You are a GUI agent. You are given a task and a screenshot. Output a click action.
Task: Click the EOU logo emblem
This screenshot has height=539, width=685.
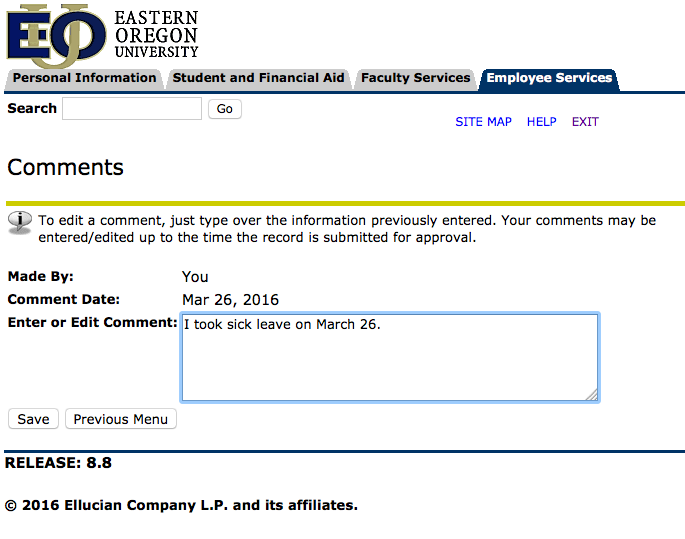pos(55,35)
